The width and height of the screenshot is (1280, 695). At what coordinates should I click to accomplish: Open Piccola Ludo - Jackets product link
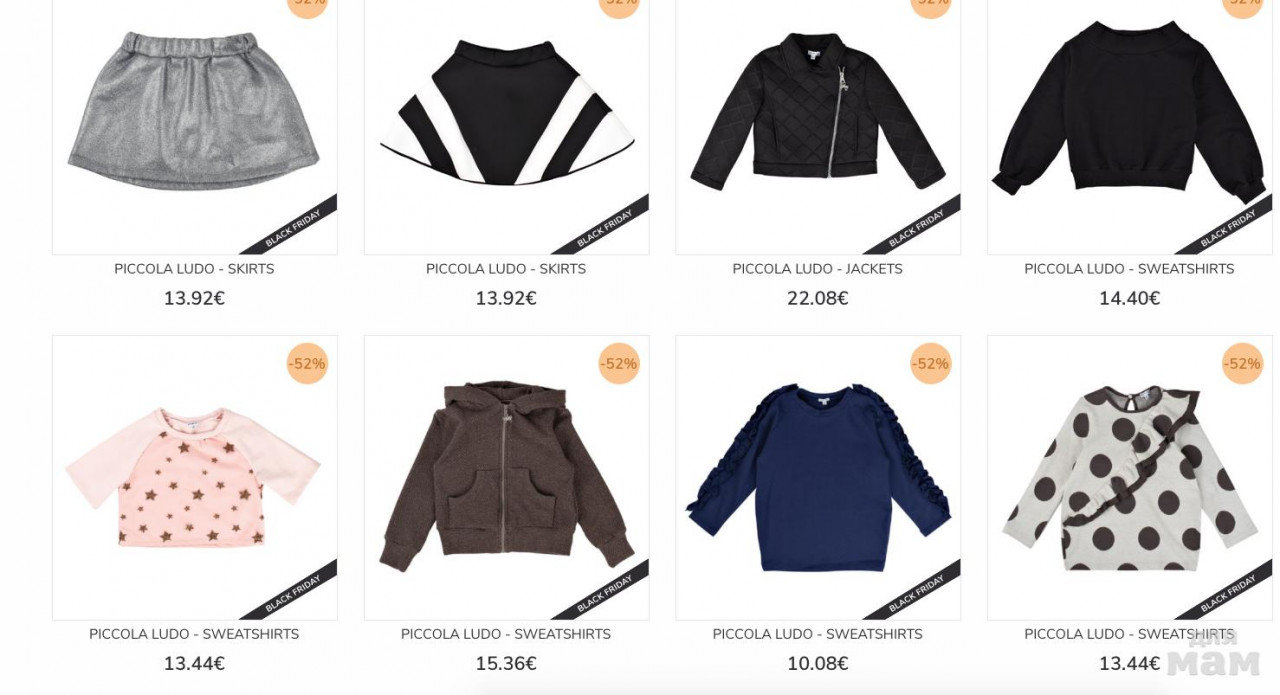[818, 269]
